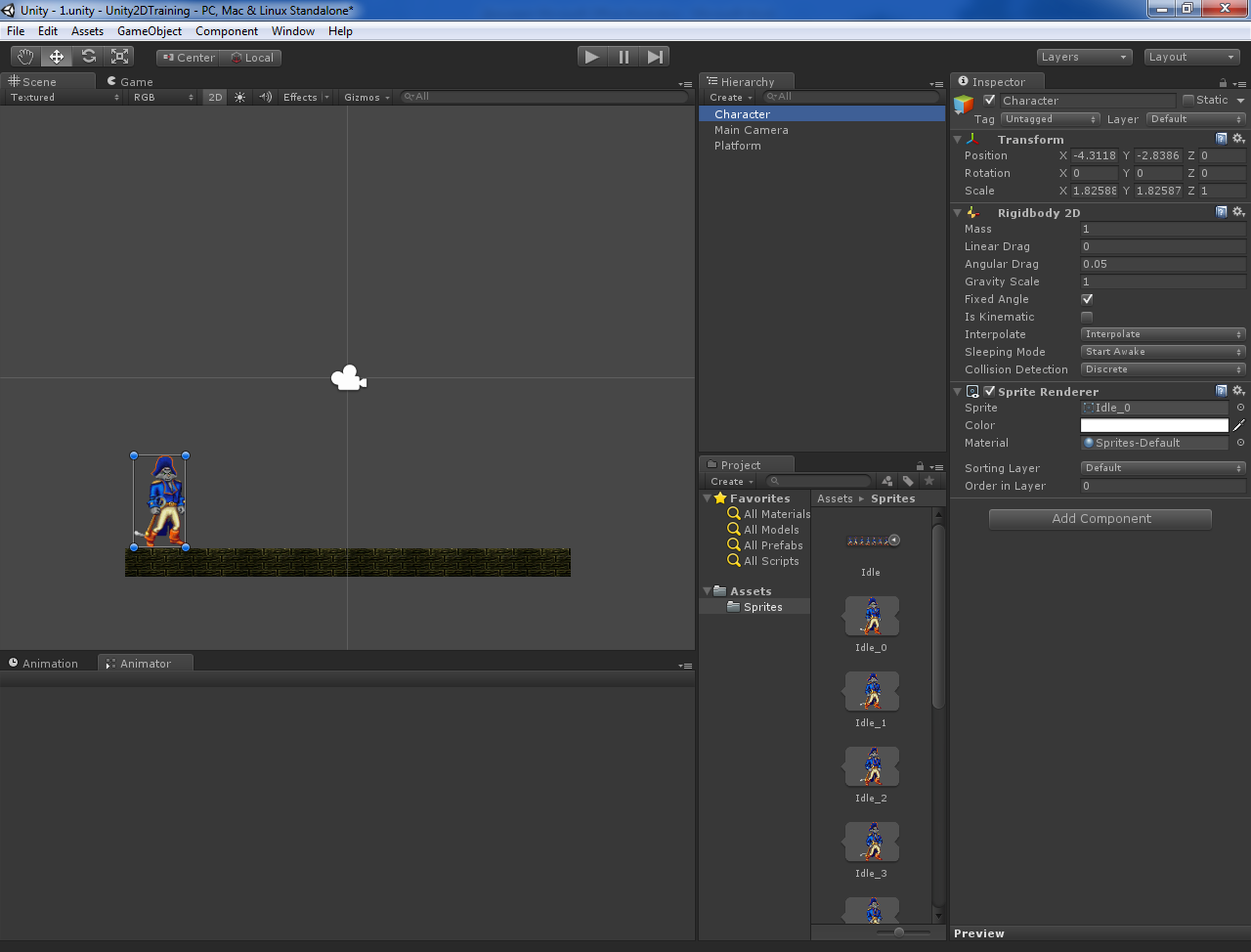Open the Tag dropdown showing Untagged
This screenshot has height=952, width=1251.
(x=1051, y=119)
